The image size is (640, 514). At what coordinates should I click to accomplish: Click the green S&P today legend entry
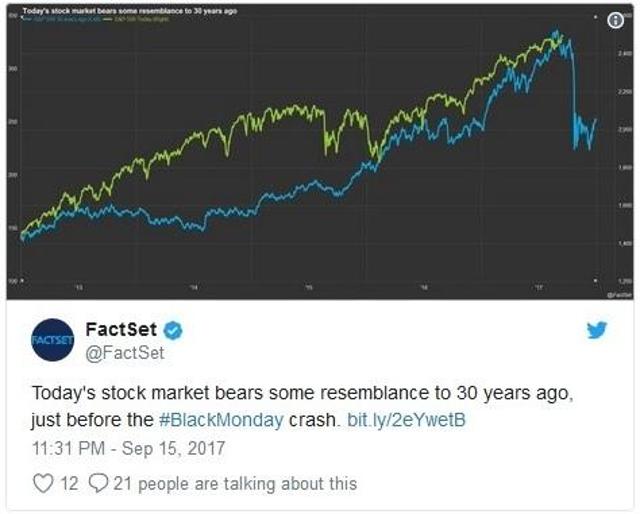(139, 19)
